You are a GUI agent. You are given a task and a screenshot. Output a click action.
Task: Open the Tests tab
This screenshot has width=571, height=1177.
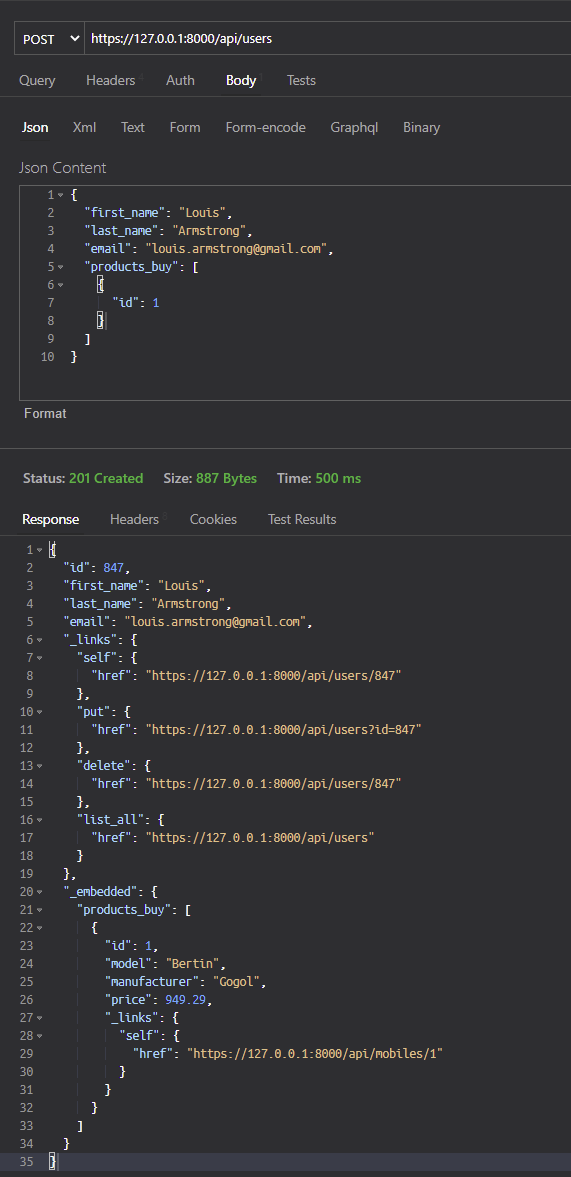301,80
